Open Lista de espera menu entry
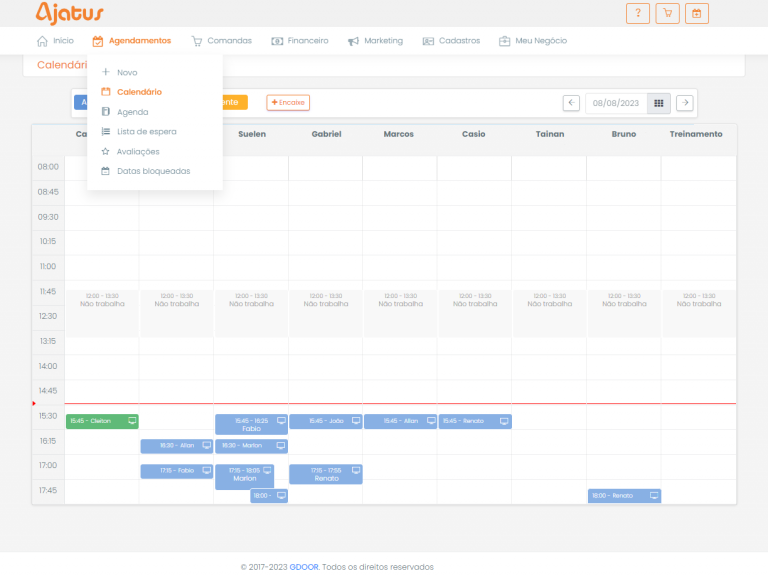 pos(146,131)
